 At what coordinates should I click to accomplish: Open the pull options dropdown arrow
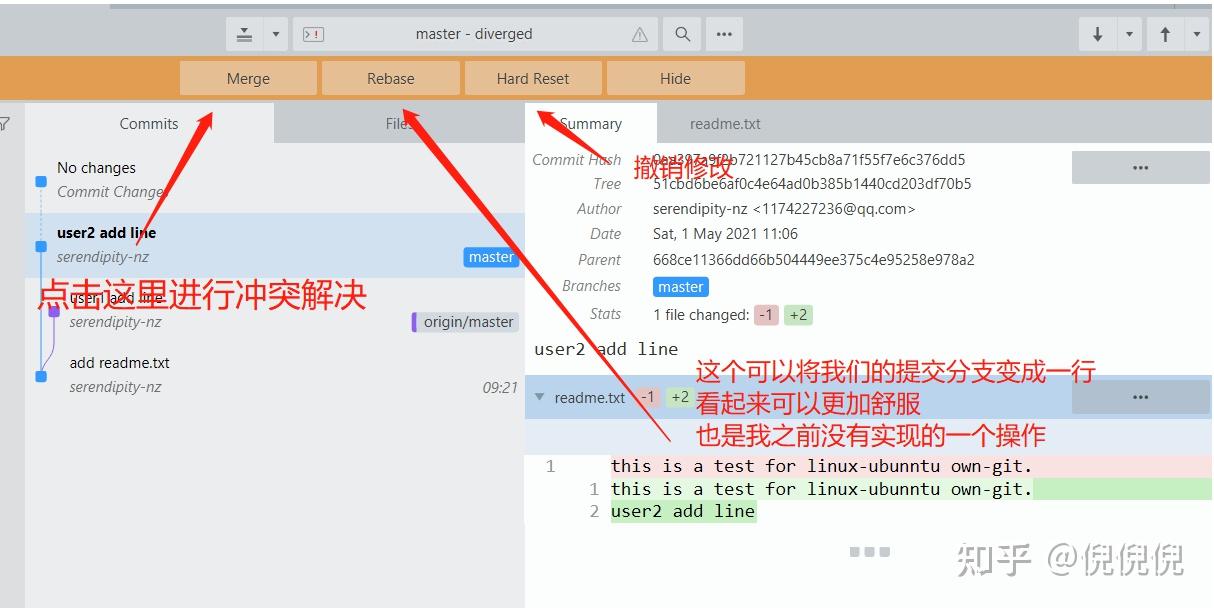(1130, 33)
